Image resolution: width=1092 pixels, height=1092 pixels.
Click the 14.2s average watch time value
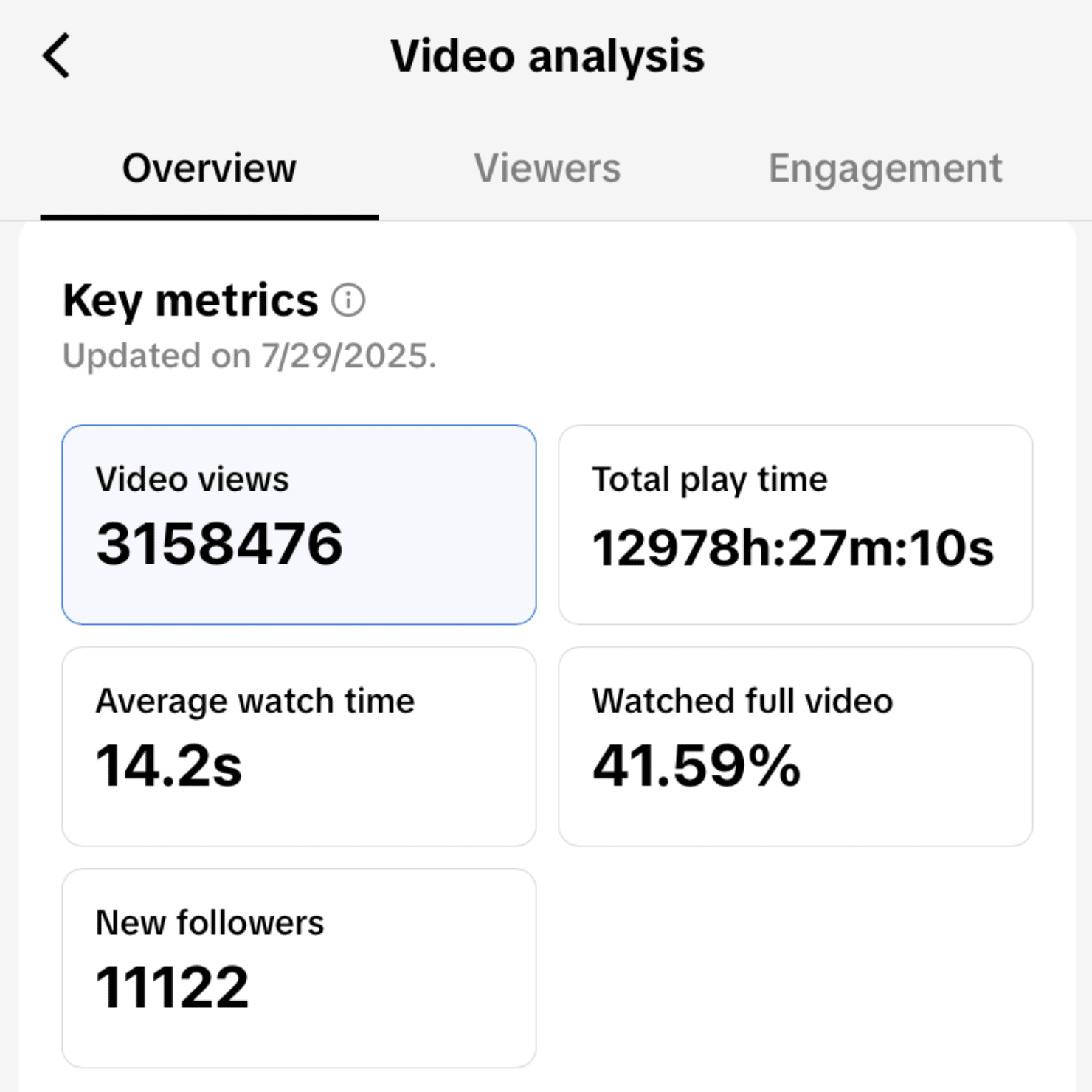[170, 767]
